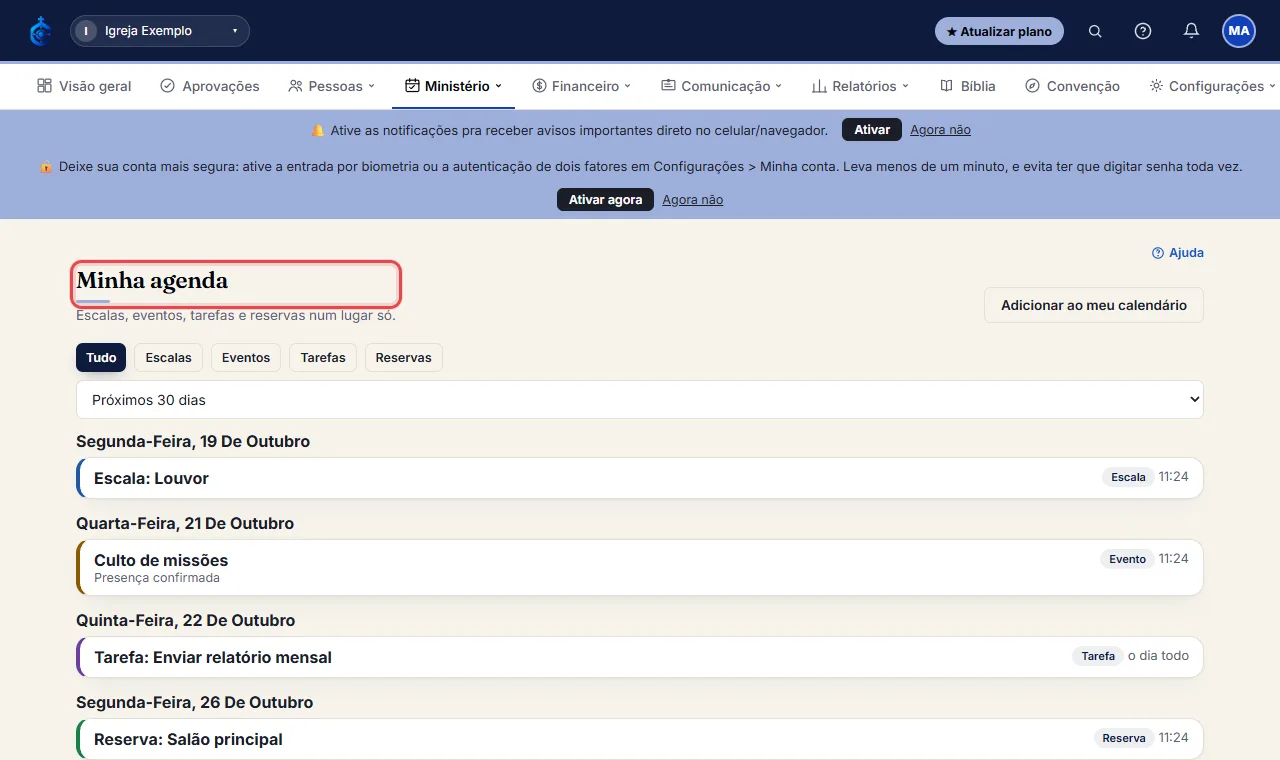Open the search magnifier icon

coord(1095,31)
